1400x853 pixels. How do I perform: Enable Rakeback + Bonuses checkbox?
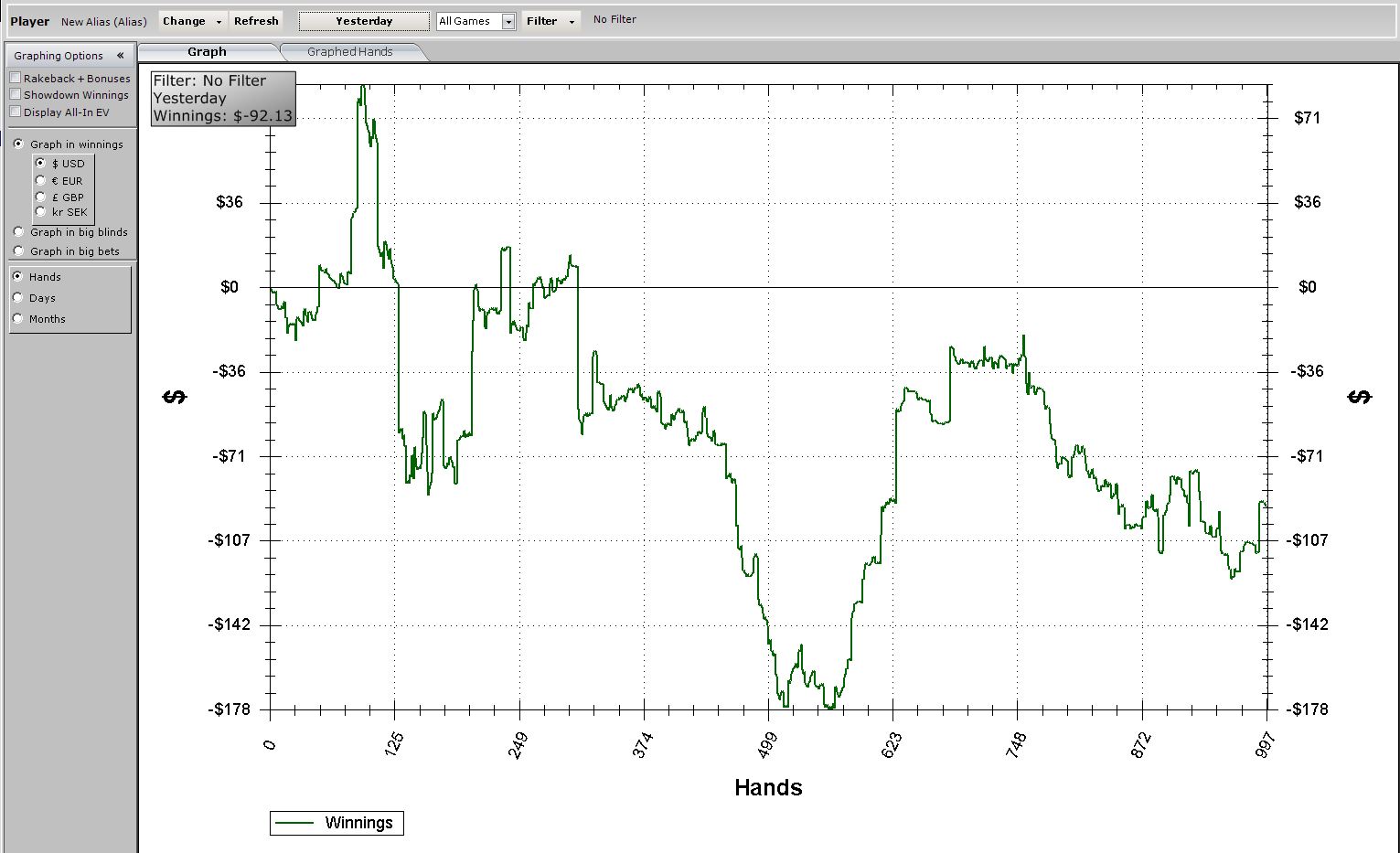click(16, 79)
